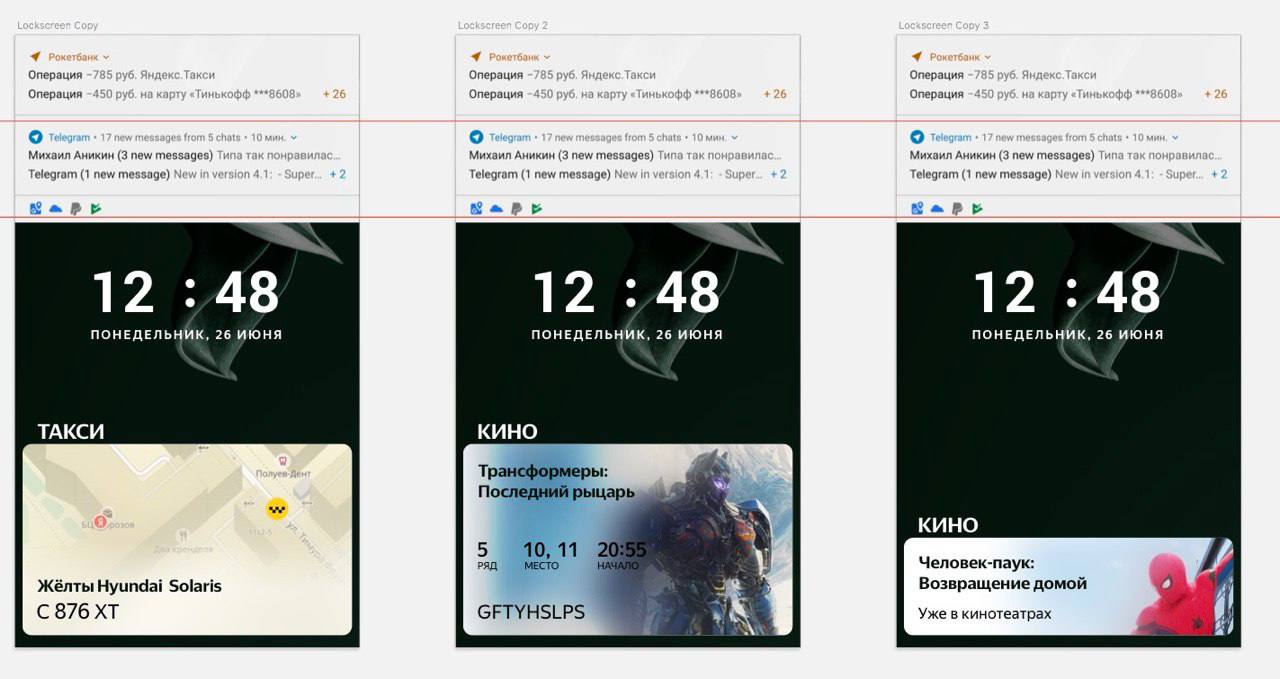Expand Telegram notification chevron on Такси lockscreen
The image size is (1280, 679).
[293, 138]
